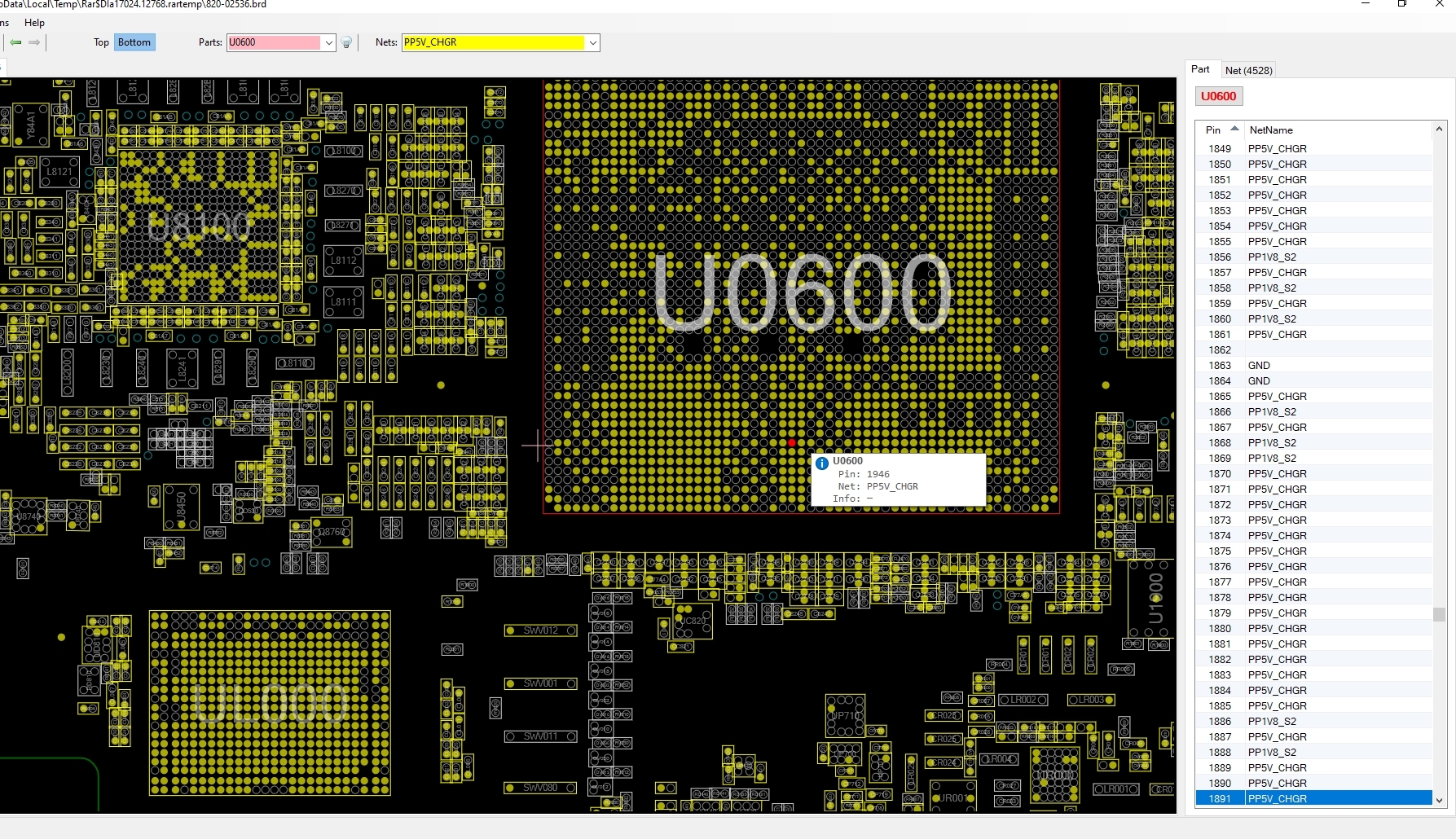Sort pin list by Pin column
The height and width of the screenshot is (839, 1456).
coord(1220,130)
